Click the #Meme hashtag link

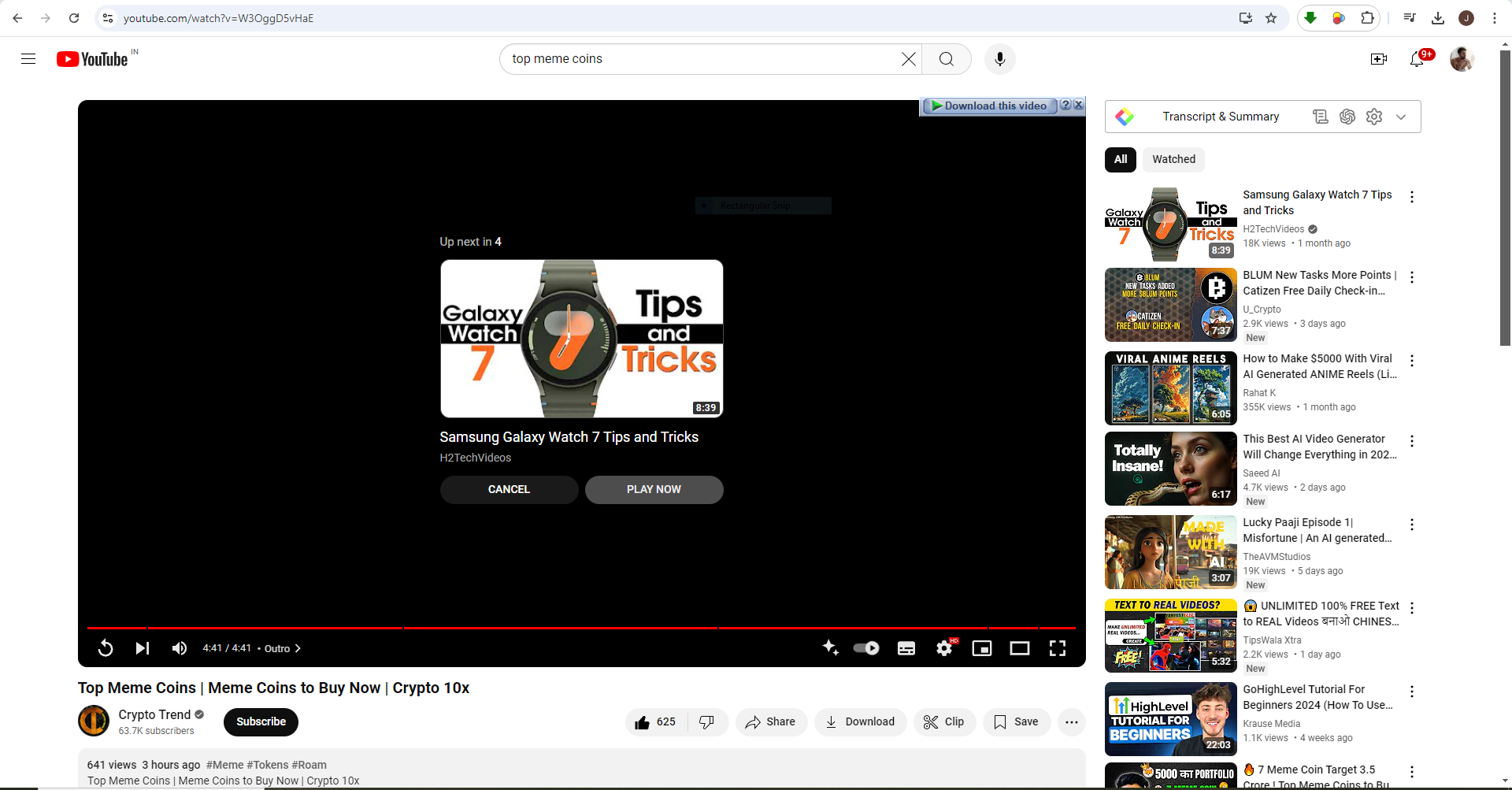(225, 765)
